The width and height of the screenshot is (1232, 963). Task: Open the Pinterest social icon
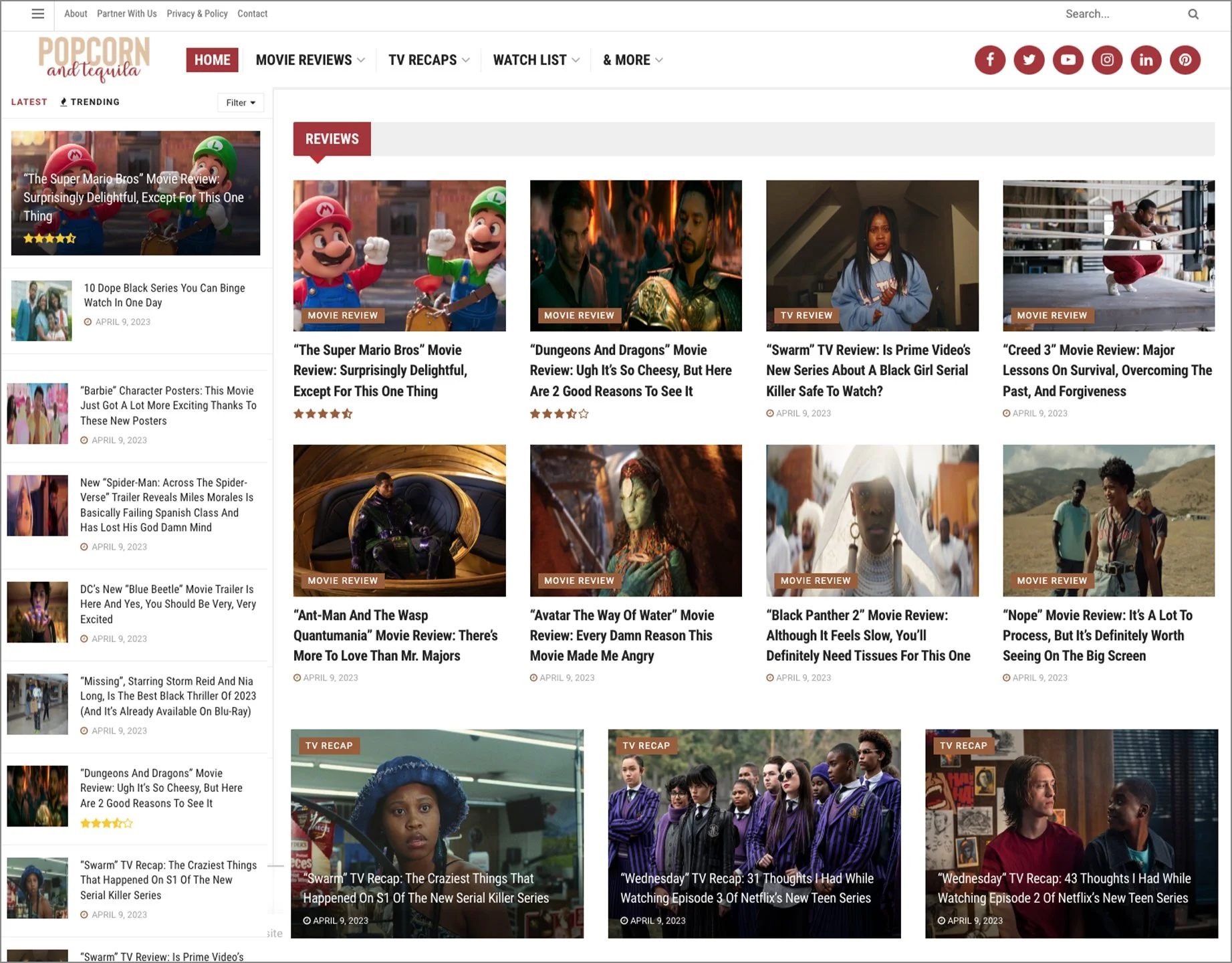coord(1185,60)
